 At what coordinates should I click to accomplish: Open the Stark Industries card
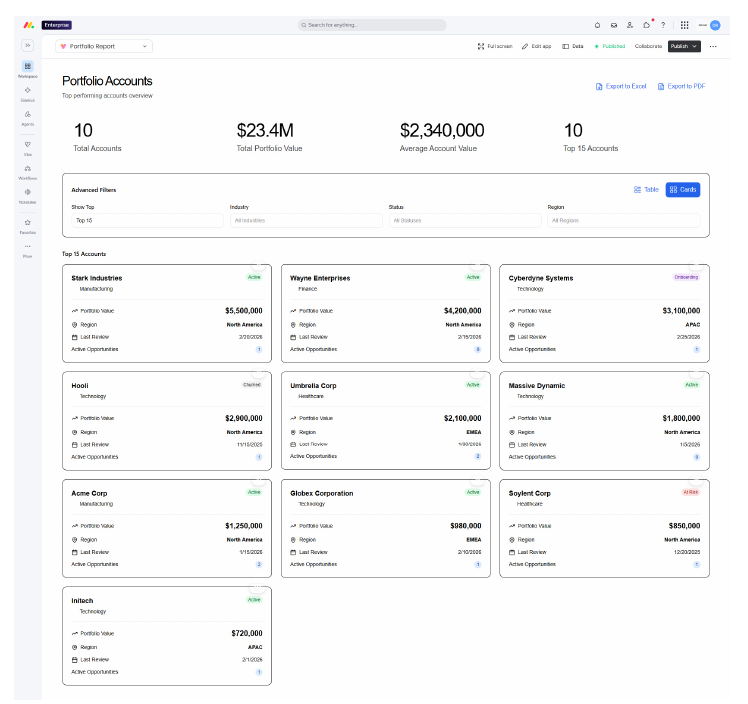coord(167,313)
